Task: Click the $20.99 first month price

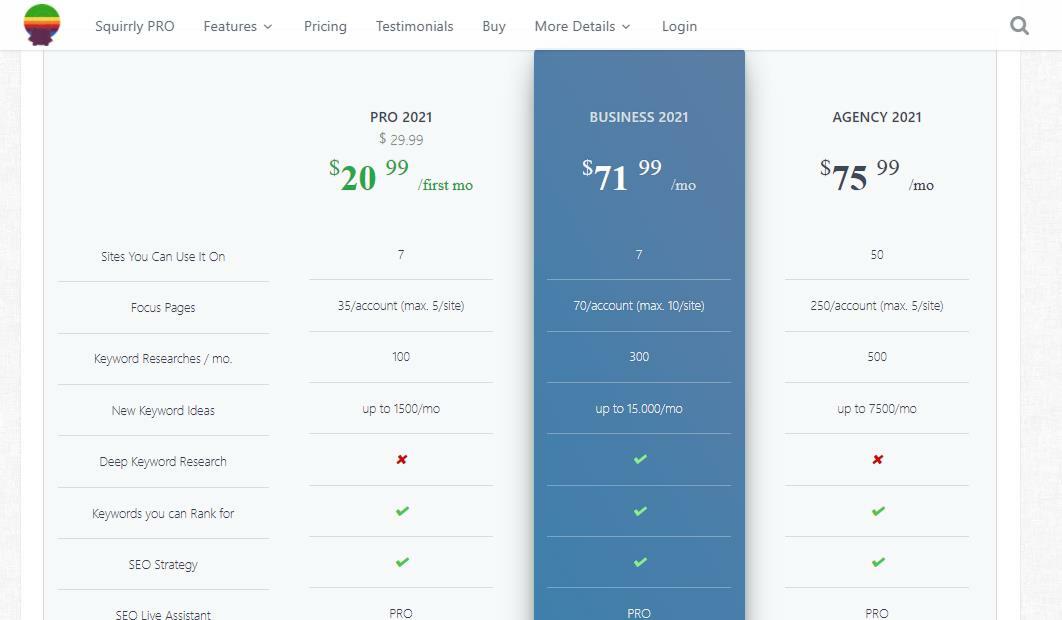Action: (401, 175)
